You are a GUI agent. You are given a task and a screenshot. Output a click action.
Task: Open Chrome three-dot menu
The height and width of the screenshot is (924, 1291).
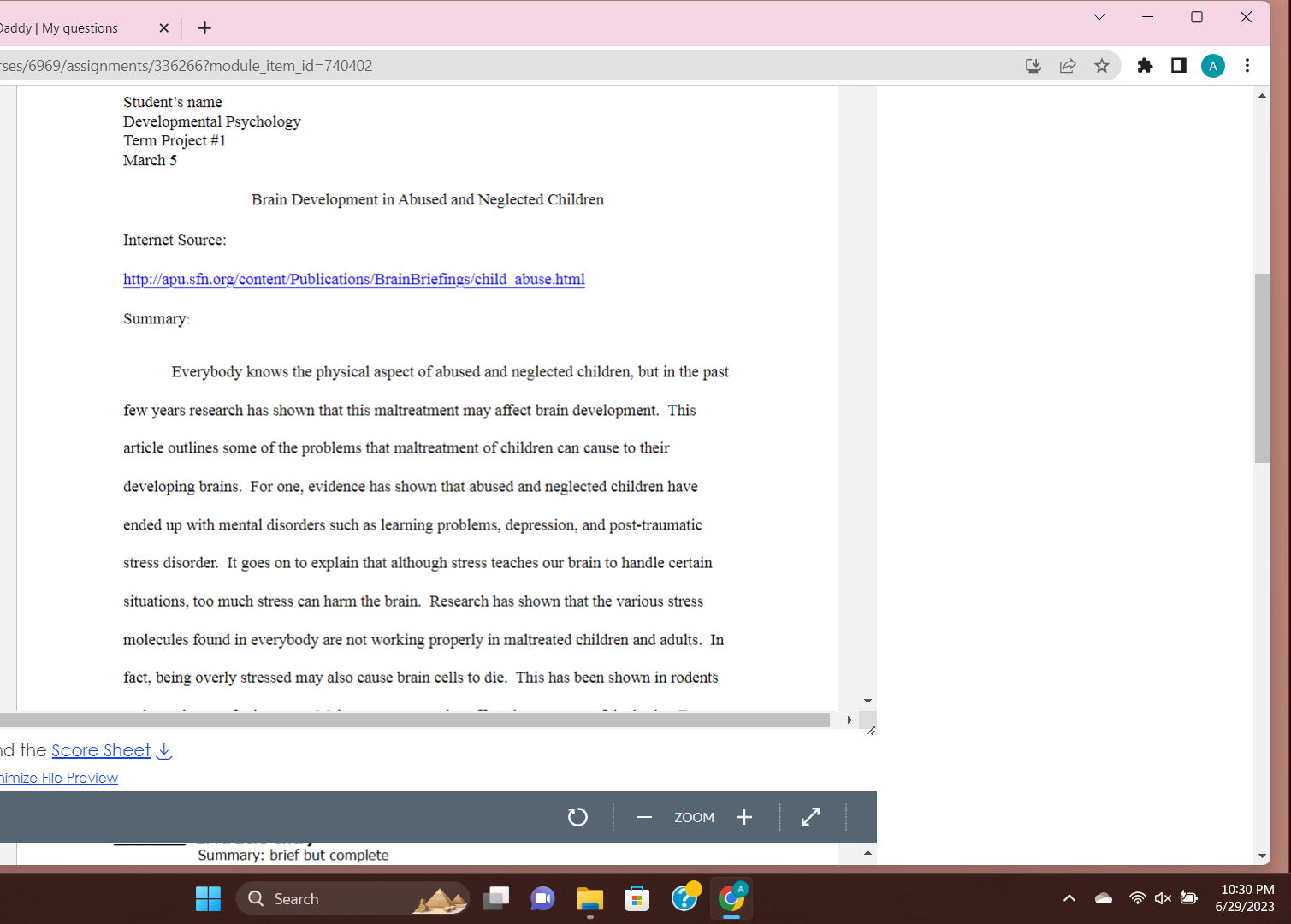(1247, 66)
